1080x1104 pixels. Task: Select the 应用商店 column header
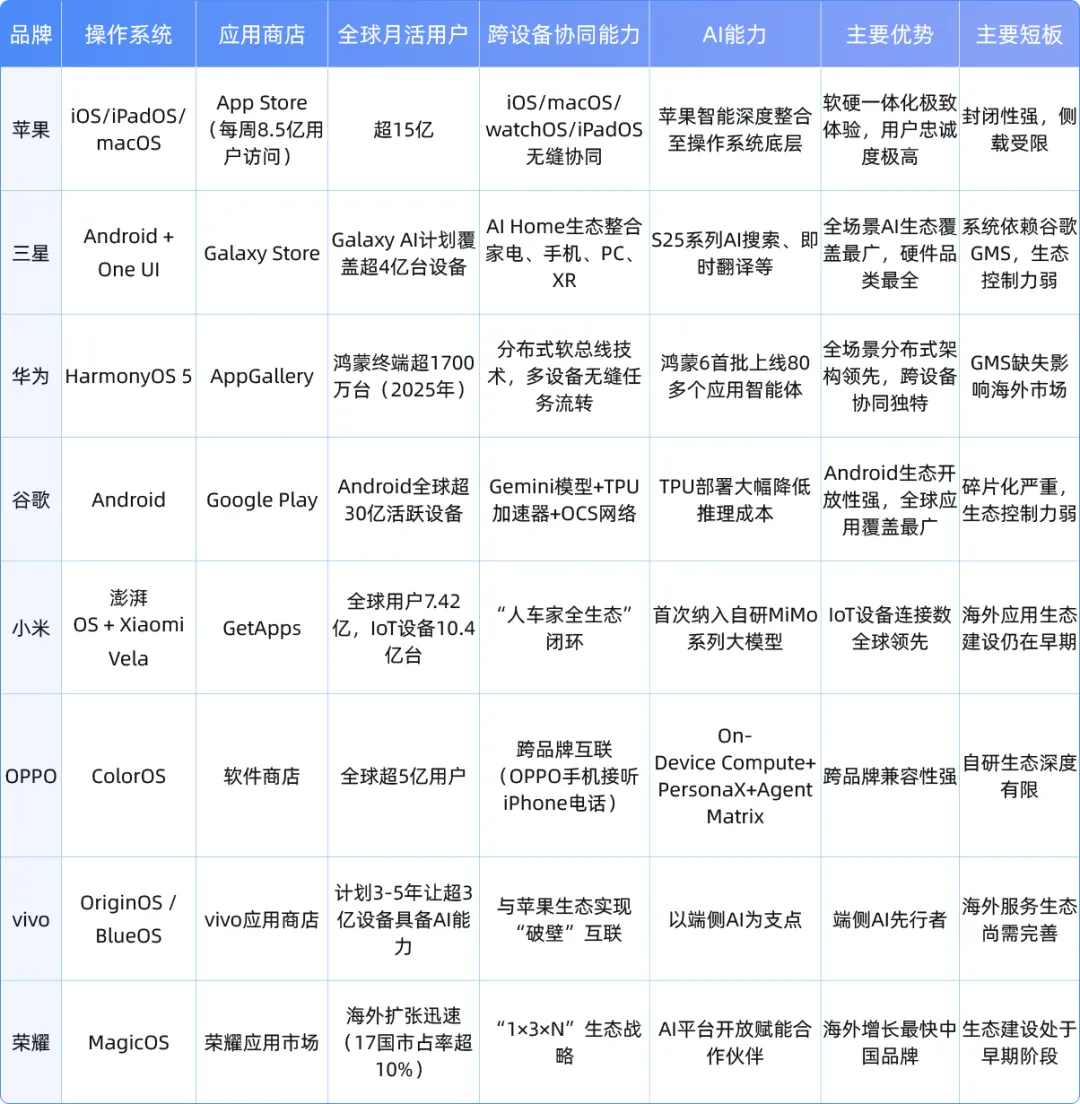pos(261,34)
